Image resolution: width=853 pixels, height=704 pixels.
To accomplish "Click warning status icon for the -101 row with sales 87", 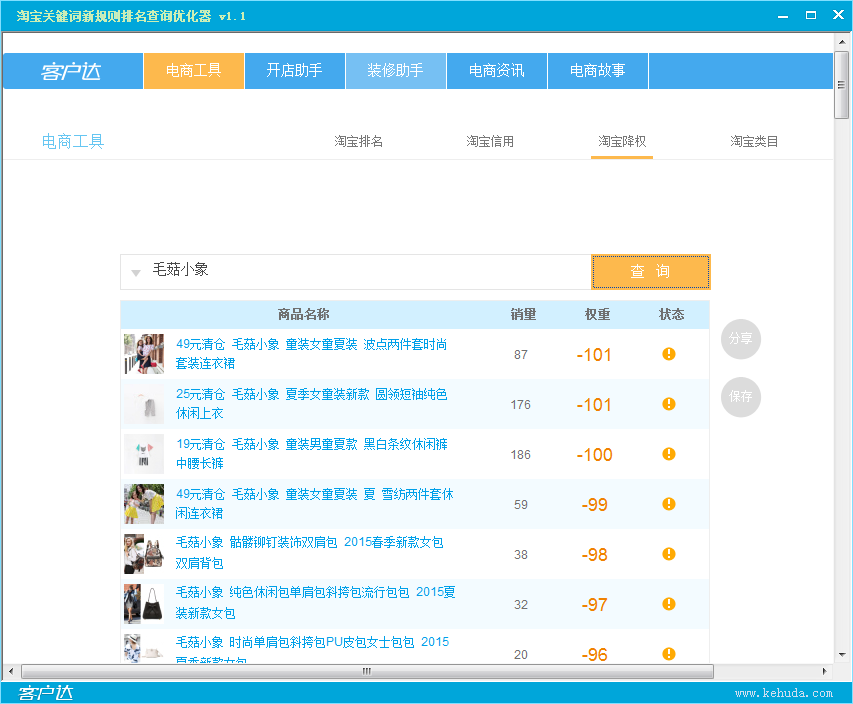I will click(669, 354).
